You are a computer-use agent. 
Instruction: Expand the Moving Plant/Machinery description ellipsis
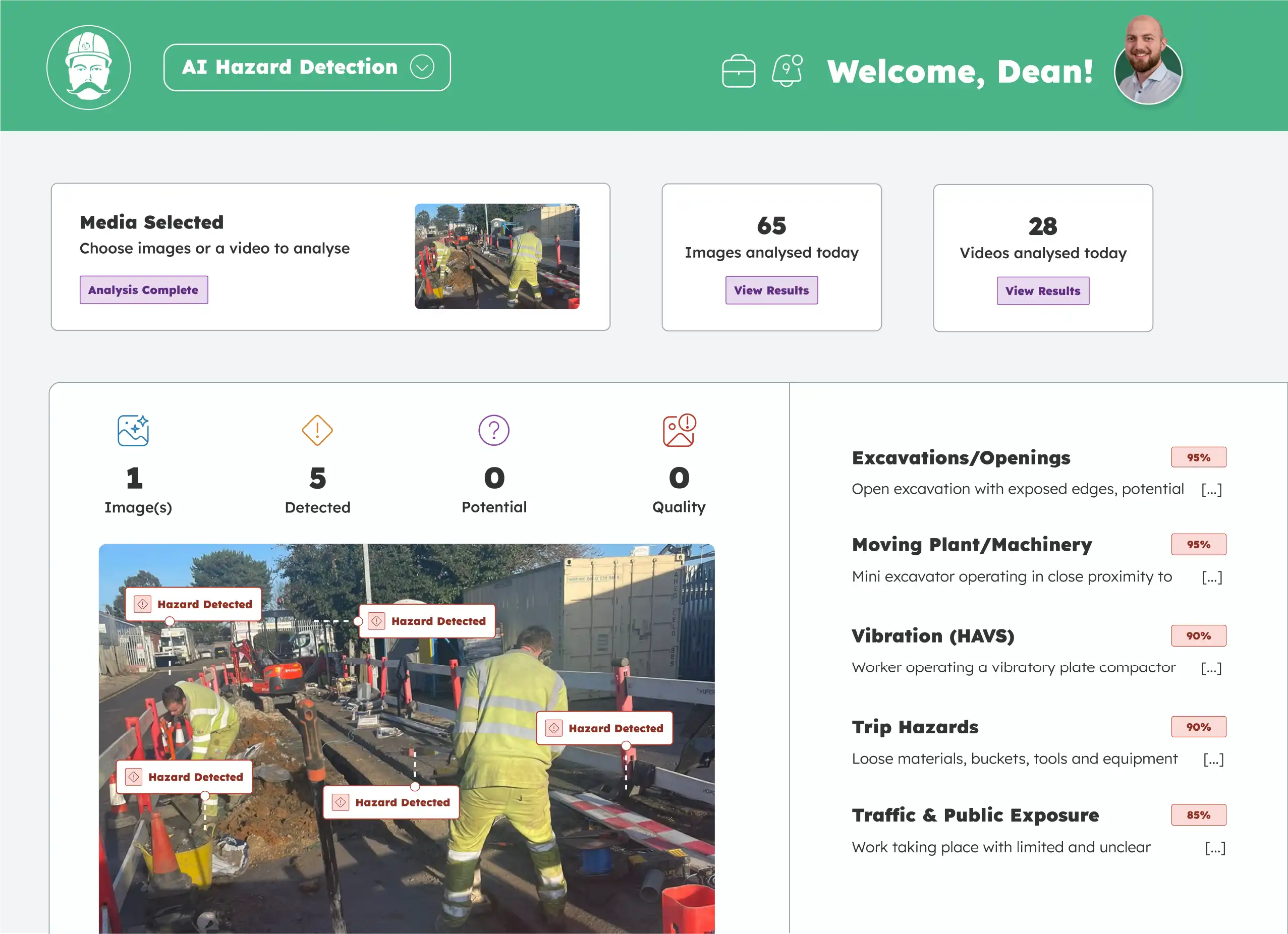coord(1211,577)
